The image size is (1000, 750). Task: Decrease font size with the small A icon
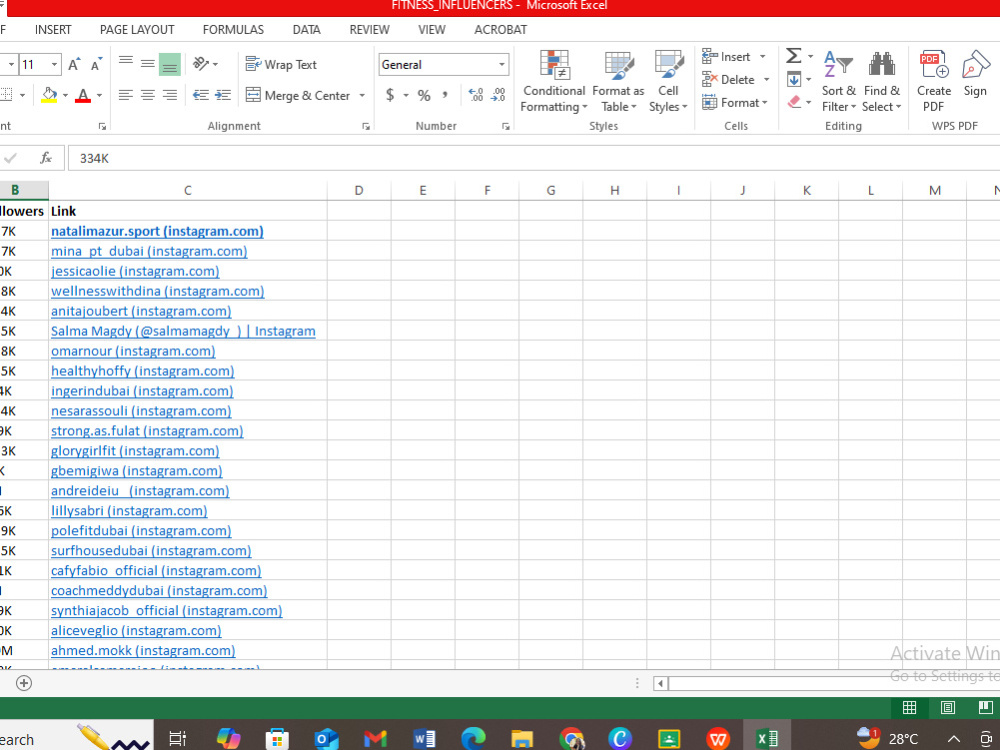point(96,64)
